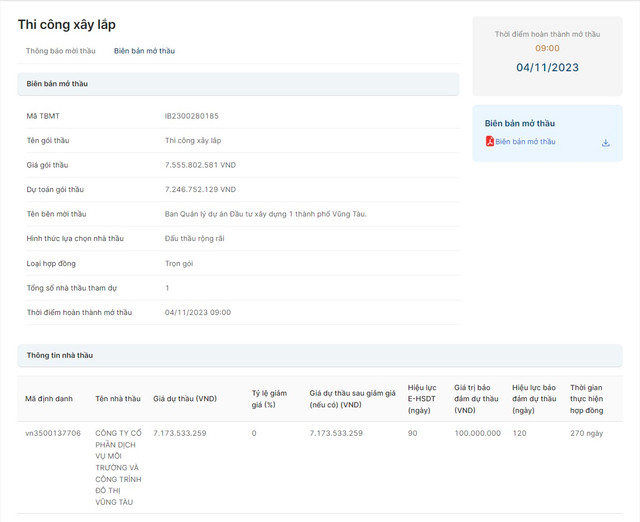Image resolution: width=640 pixels, height=522 pixels.
Task: Click the Giá dự thầu (VND) column header
Action: coord(185,398)
